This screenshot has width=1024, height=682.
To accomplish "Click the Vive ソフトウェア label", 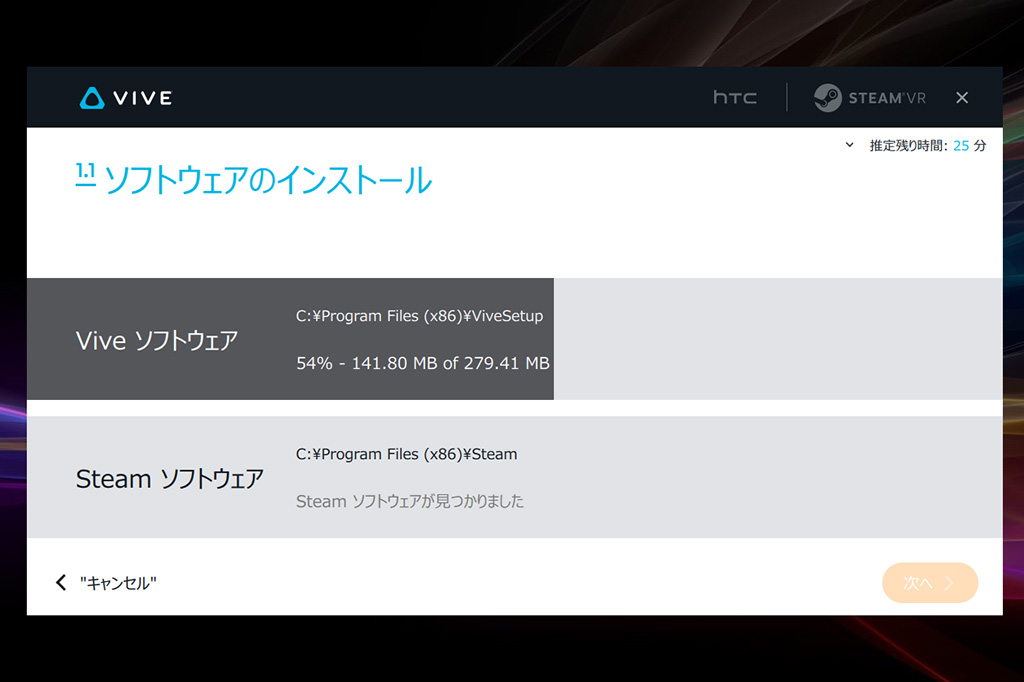I will click(x=157, y=340).
